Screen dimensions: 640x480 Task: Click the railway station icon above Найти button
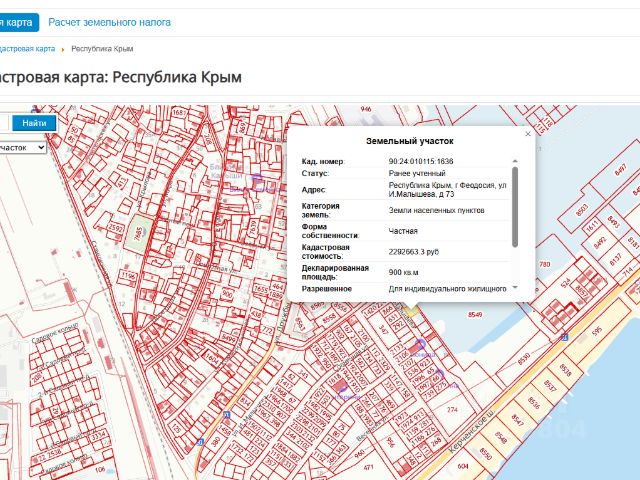pos(36,109)
